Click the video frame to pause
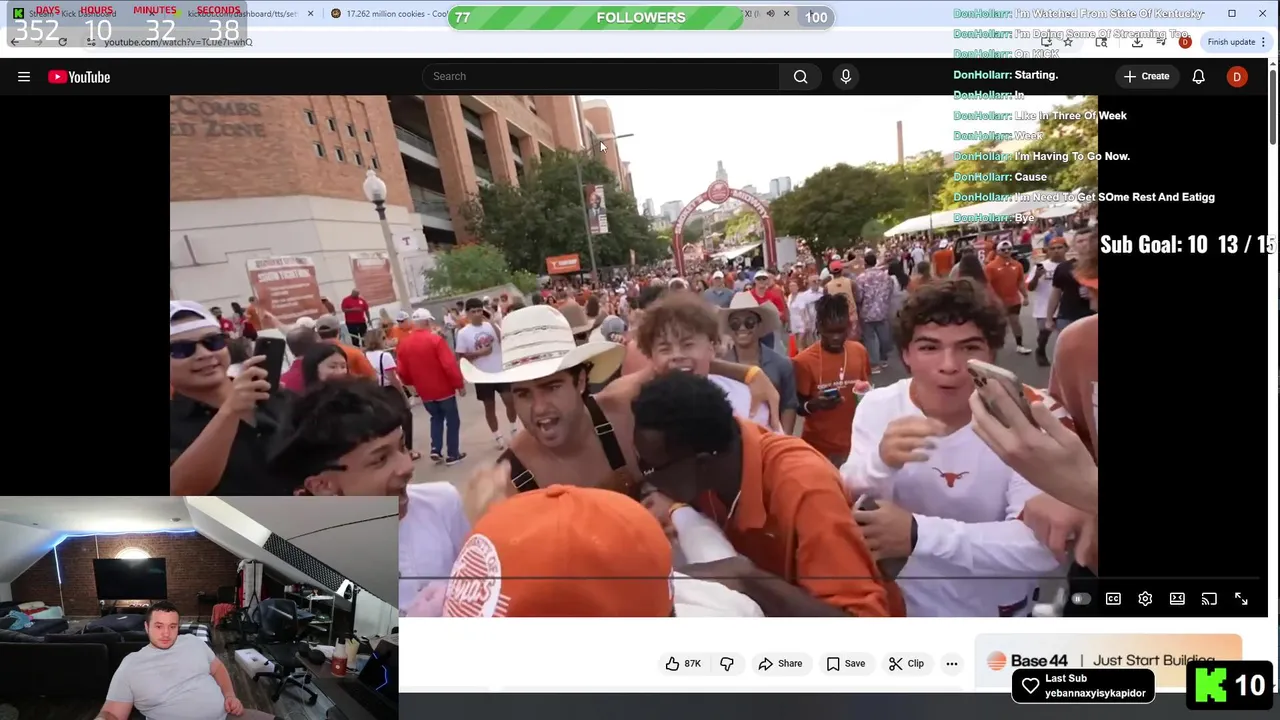Screen dimensions: 1280x720 pyautogui.click(x=633, y=355)
